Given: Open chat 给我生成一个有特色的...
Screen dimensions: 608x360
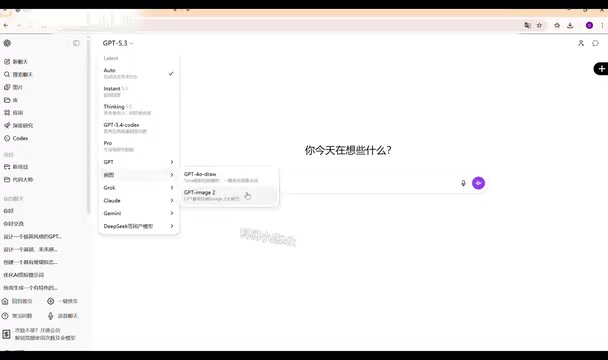Looking at the screenshot, I should point(30,288).
